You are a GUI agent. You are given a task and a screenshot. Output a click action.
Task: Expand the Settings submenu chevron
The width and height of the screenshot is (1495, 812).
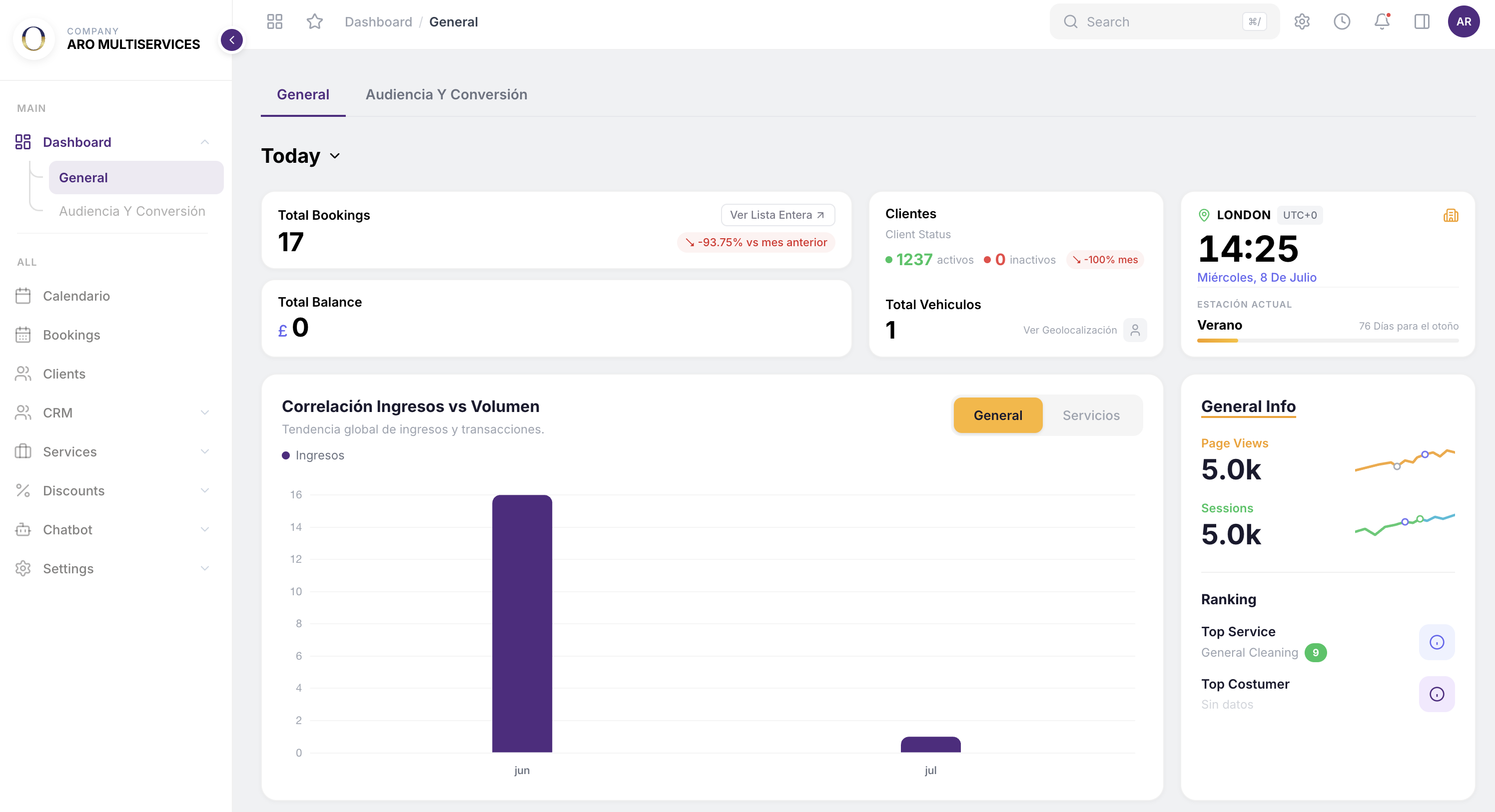pos(205,568)
